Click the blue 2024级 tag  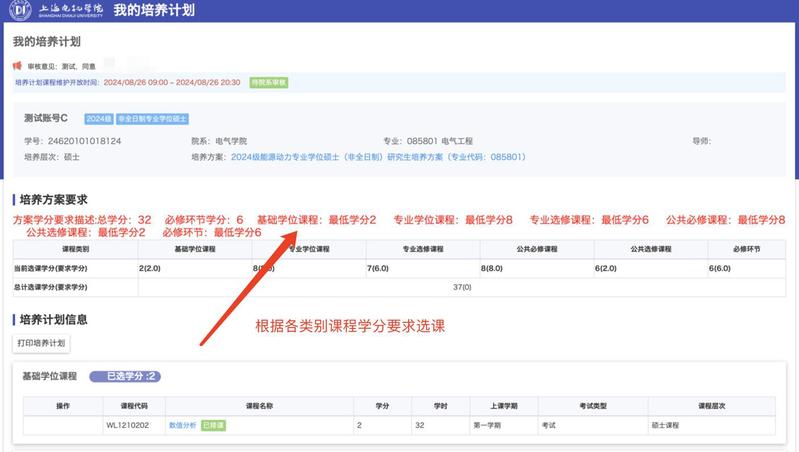[x=98, y=119]
